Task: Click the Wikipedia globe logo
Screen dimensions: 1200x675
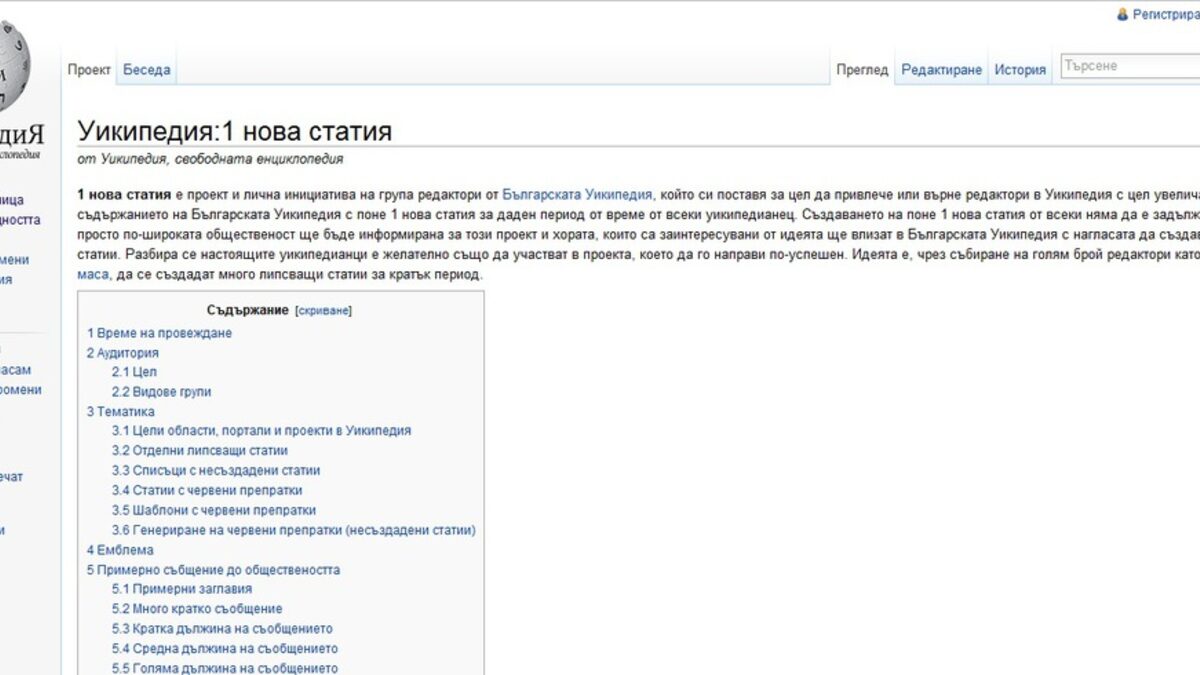Action: tap(14, 65)
